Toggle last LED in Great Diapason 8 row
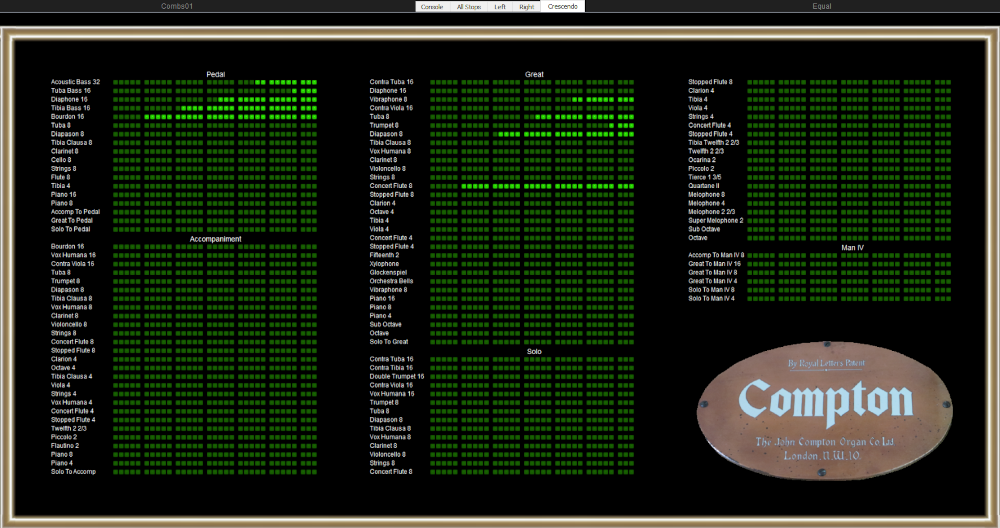 coord(631,134)
